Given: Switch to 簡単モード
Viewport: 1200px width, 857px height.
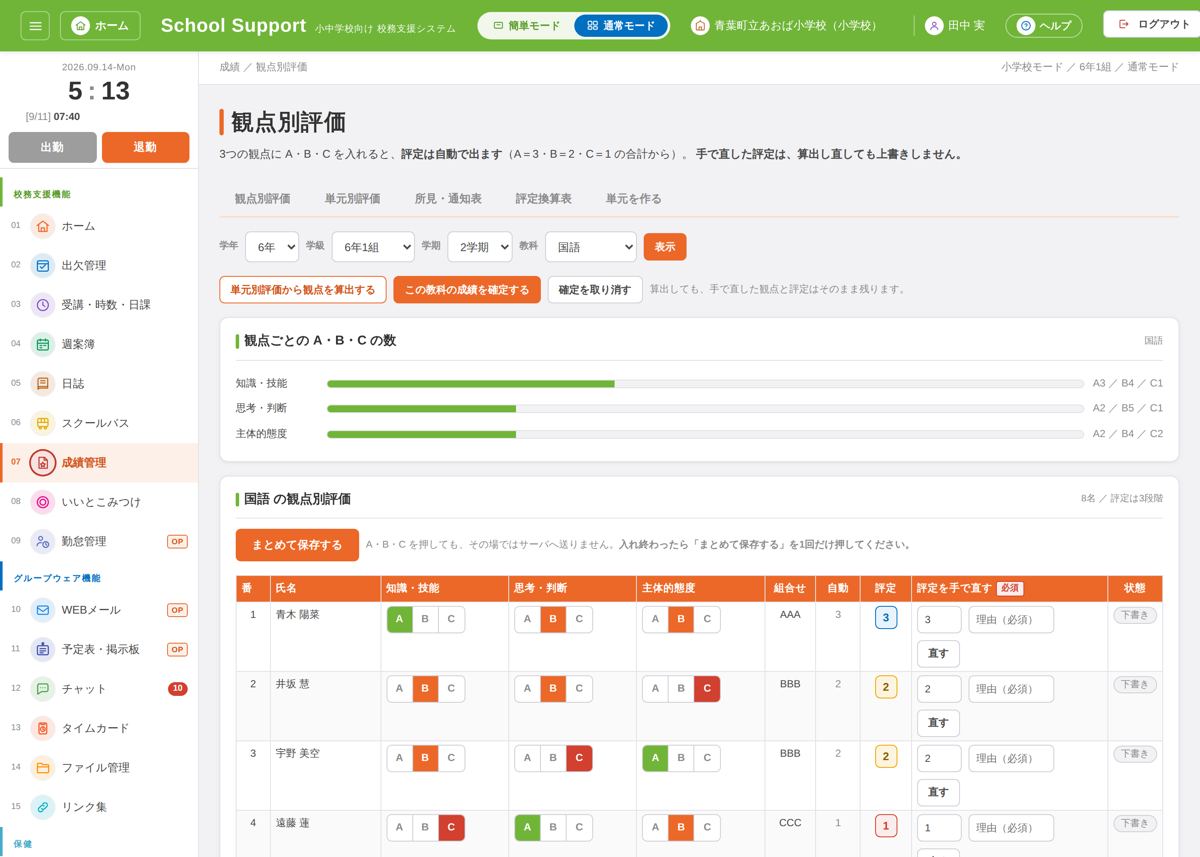Looking at the screenshot, I should [x=527, y=25].
